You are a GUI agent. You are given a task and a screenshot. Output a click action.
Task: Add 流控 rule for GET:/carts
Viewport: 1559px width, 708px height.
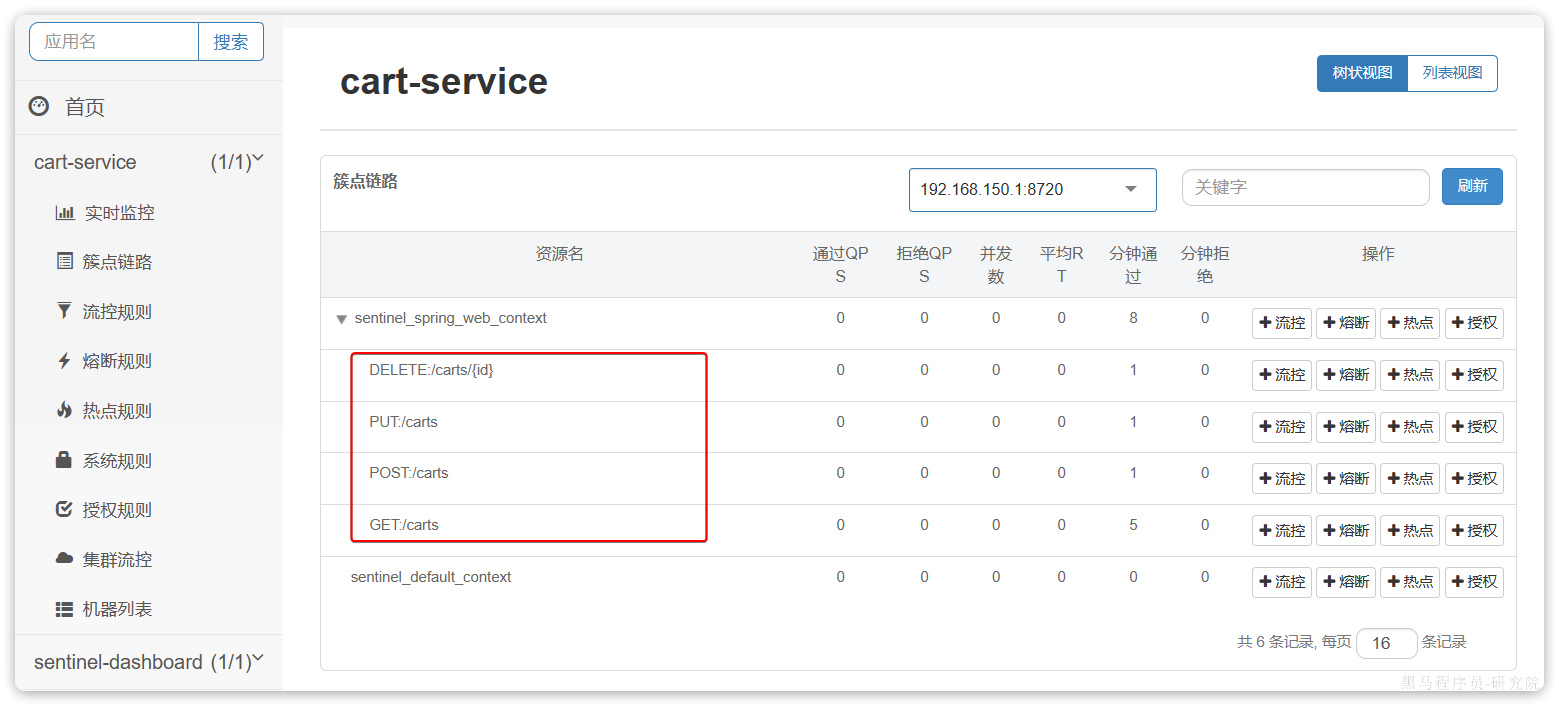[1281, 530]
